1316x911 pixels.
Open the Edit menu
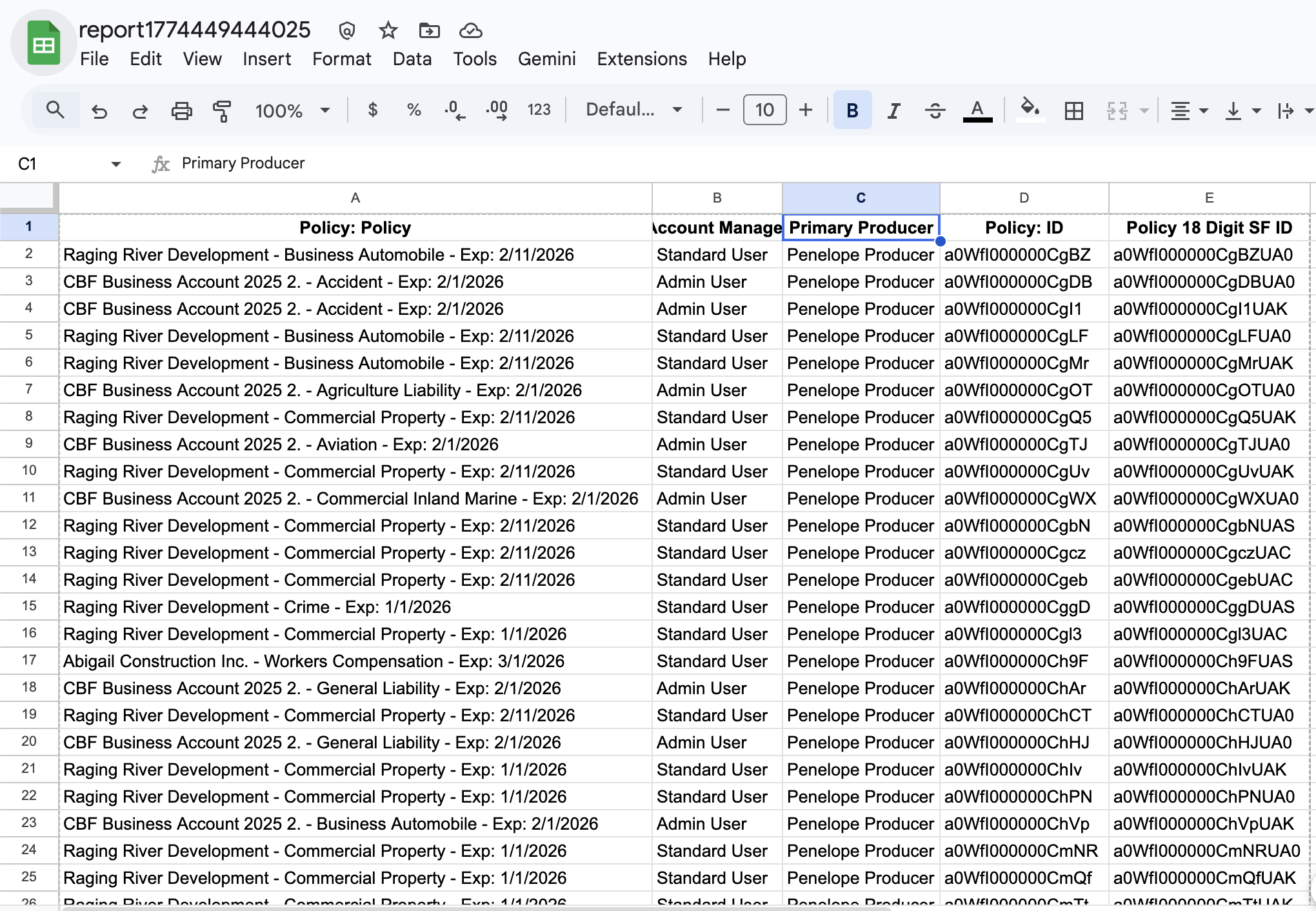145,59
